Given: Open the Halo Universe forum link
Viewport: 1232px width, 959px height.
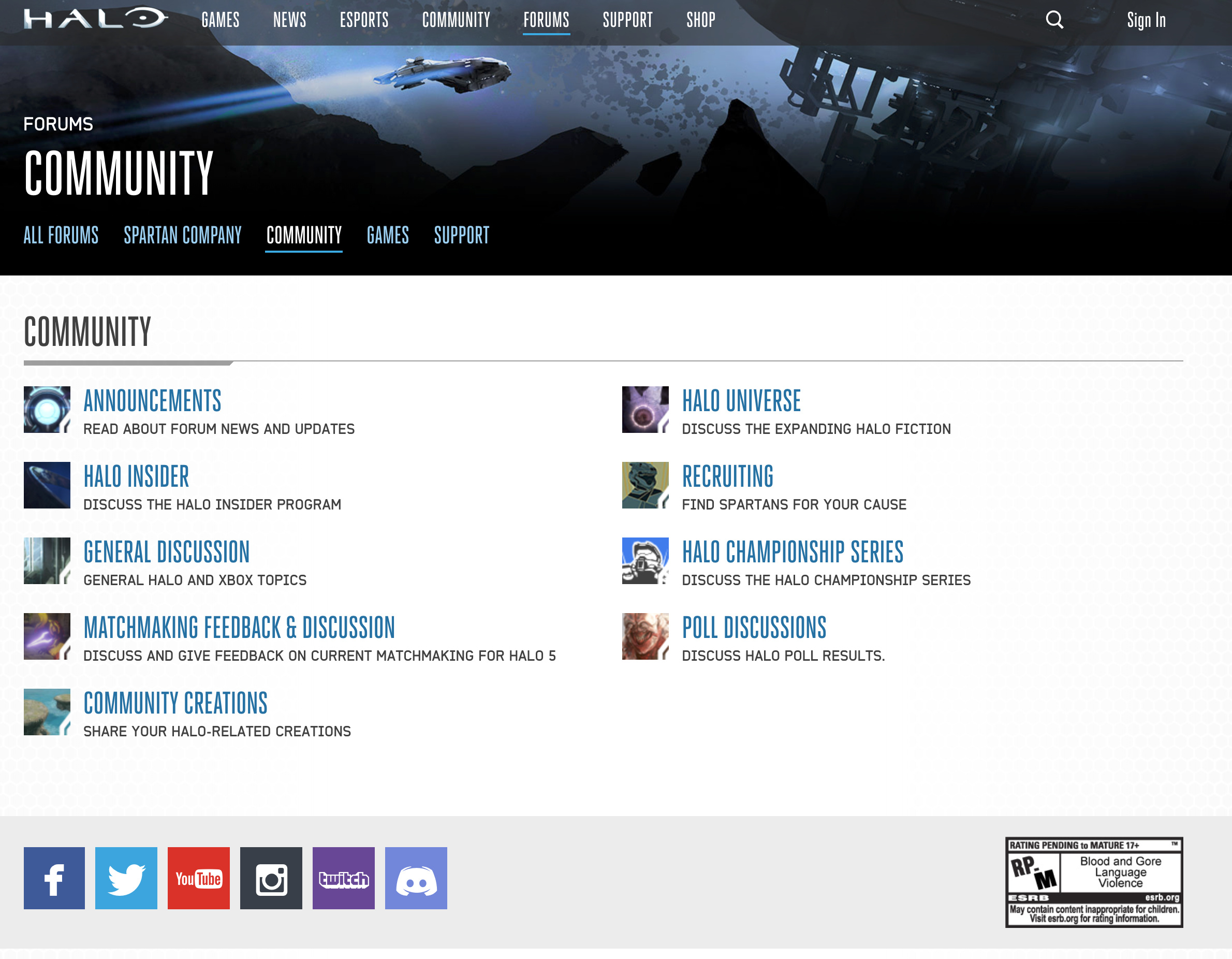Looking at the screenshot, I should 741,401.
